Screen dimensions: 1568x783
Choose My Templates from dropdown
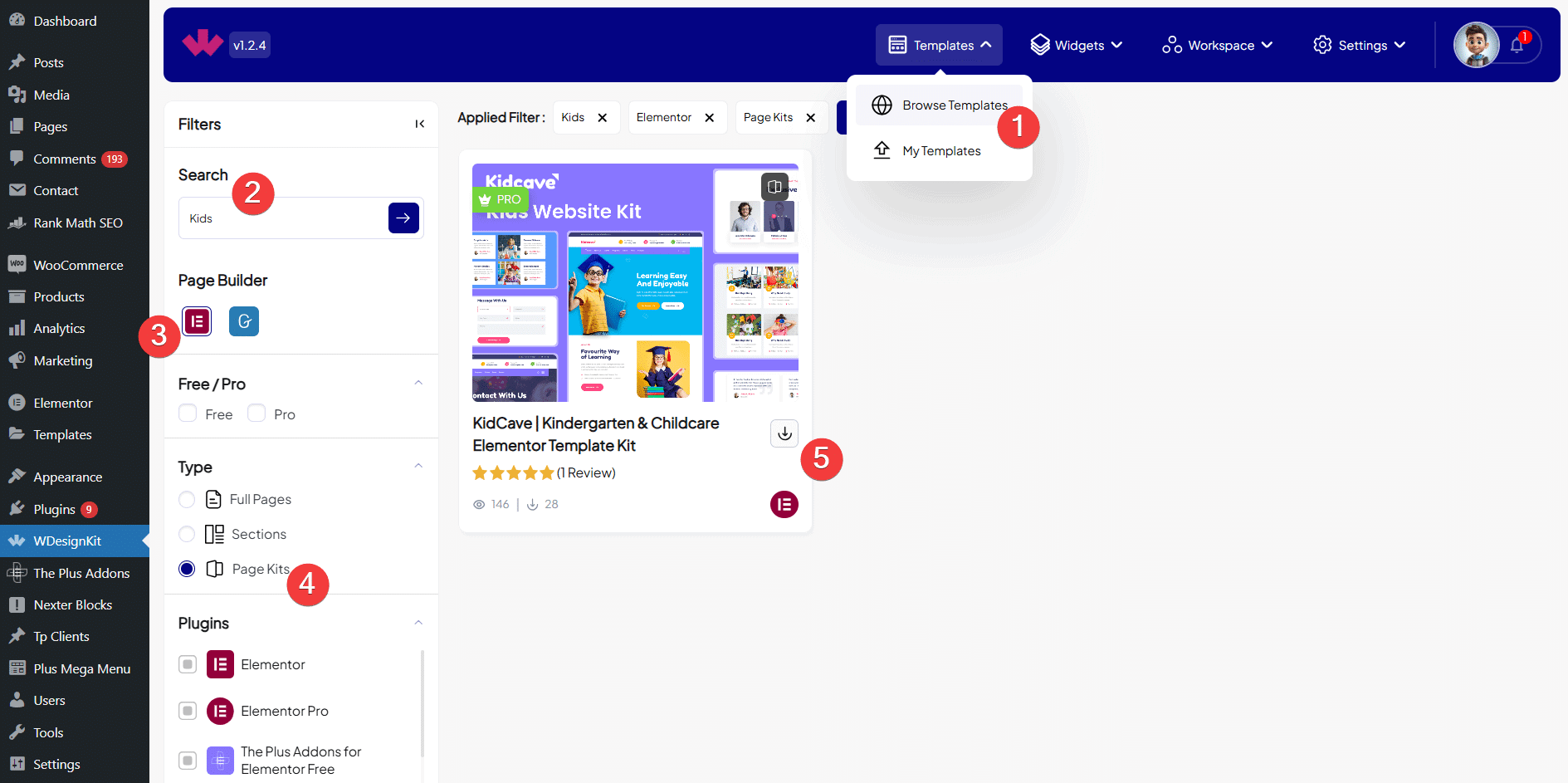tap(939, 151)
